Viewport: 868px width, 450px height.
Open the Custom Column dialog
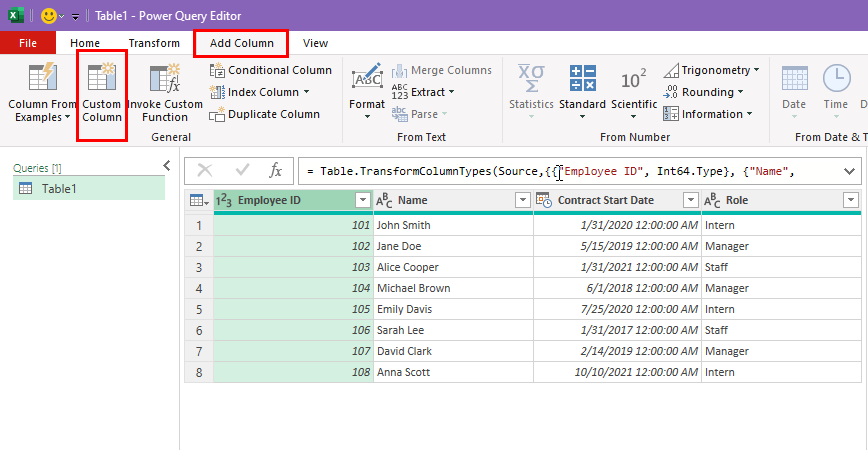click(x=102, y=94)
